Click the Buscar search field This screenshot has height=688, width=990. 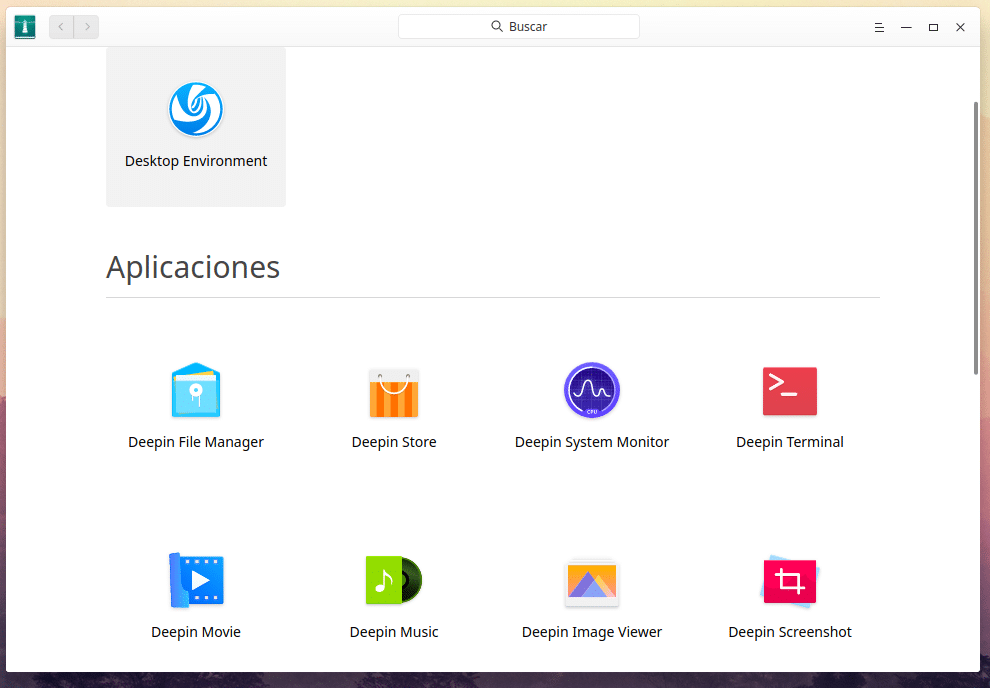click(519, 27)
